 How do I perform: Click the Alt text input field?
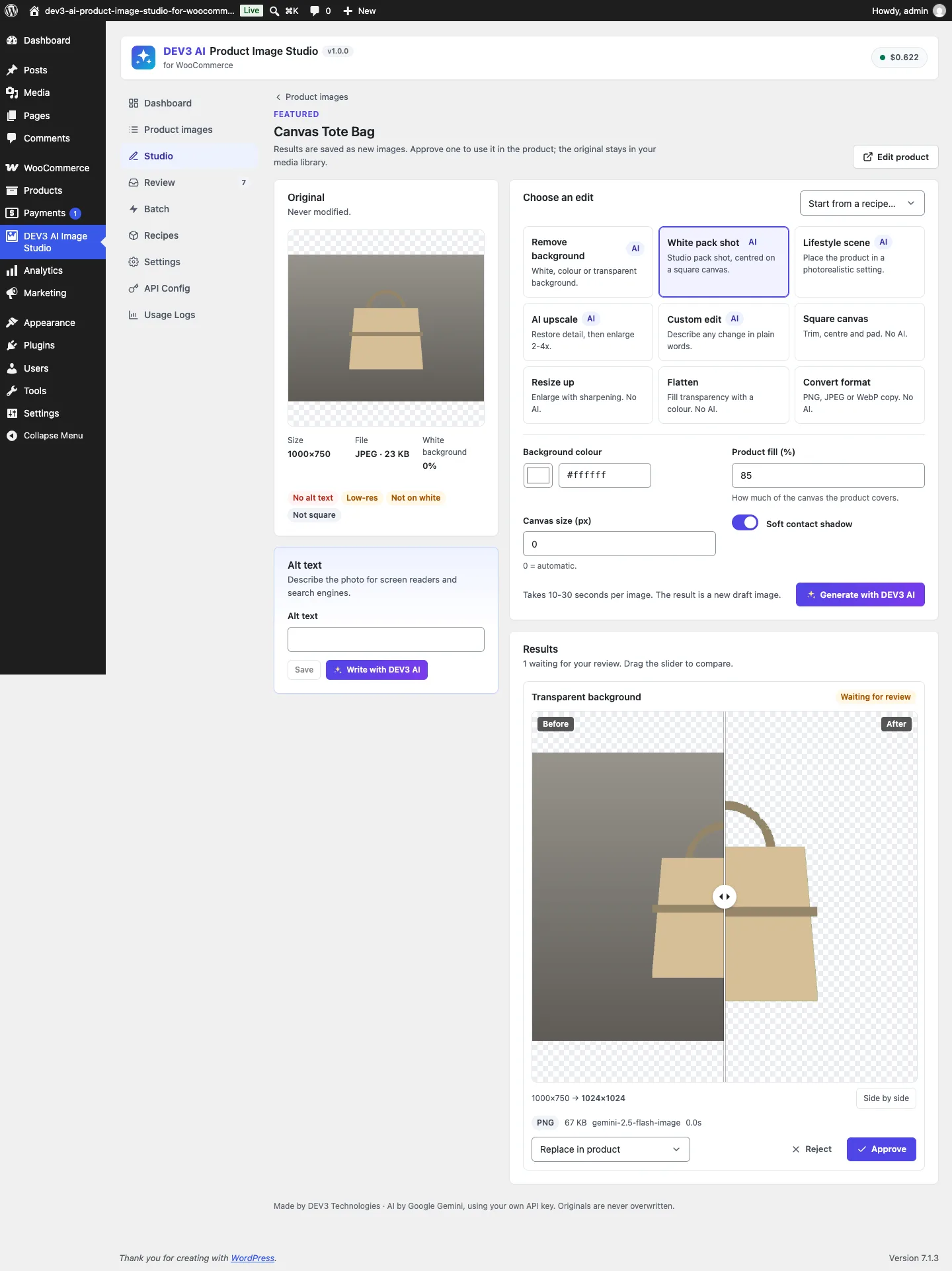coord(386,639)
